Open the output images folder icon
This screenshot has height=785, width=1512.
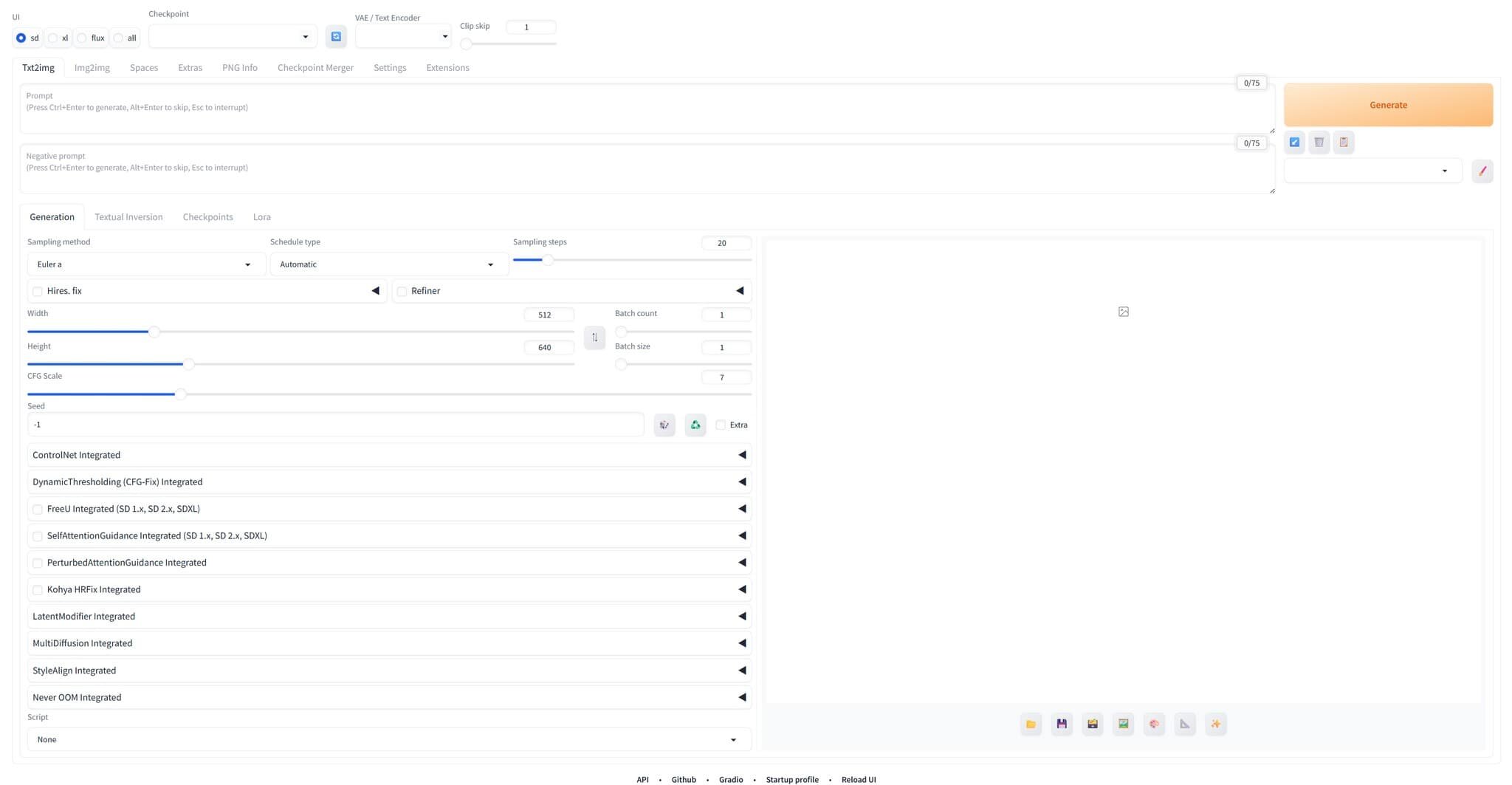[1031, 724]
